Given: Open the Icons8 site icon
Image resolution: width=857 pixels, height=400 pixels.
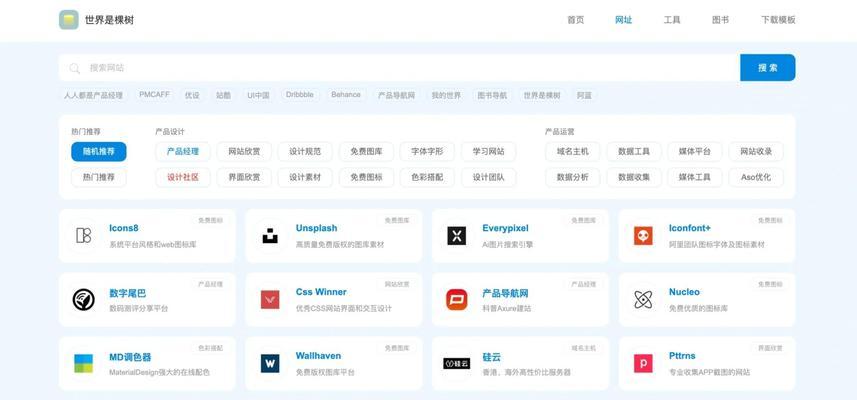Looking at the screenshot, I should (84, 236).
